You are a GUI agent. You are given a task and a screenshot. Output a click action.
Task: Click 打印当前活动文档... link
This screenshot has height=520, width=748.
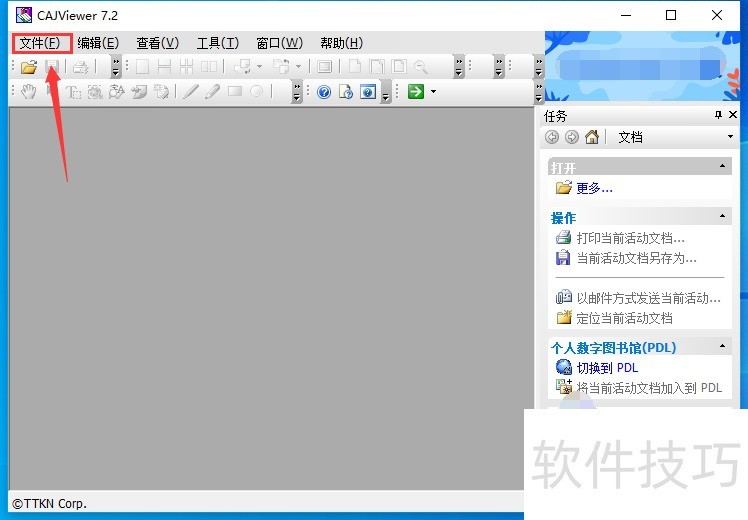click(630, 238)
